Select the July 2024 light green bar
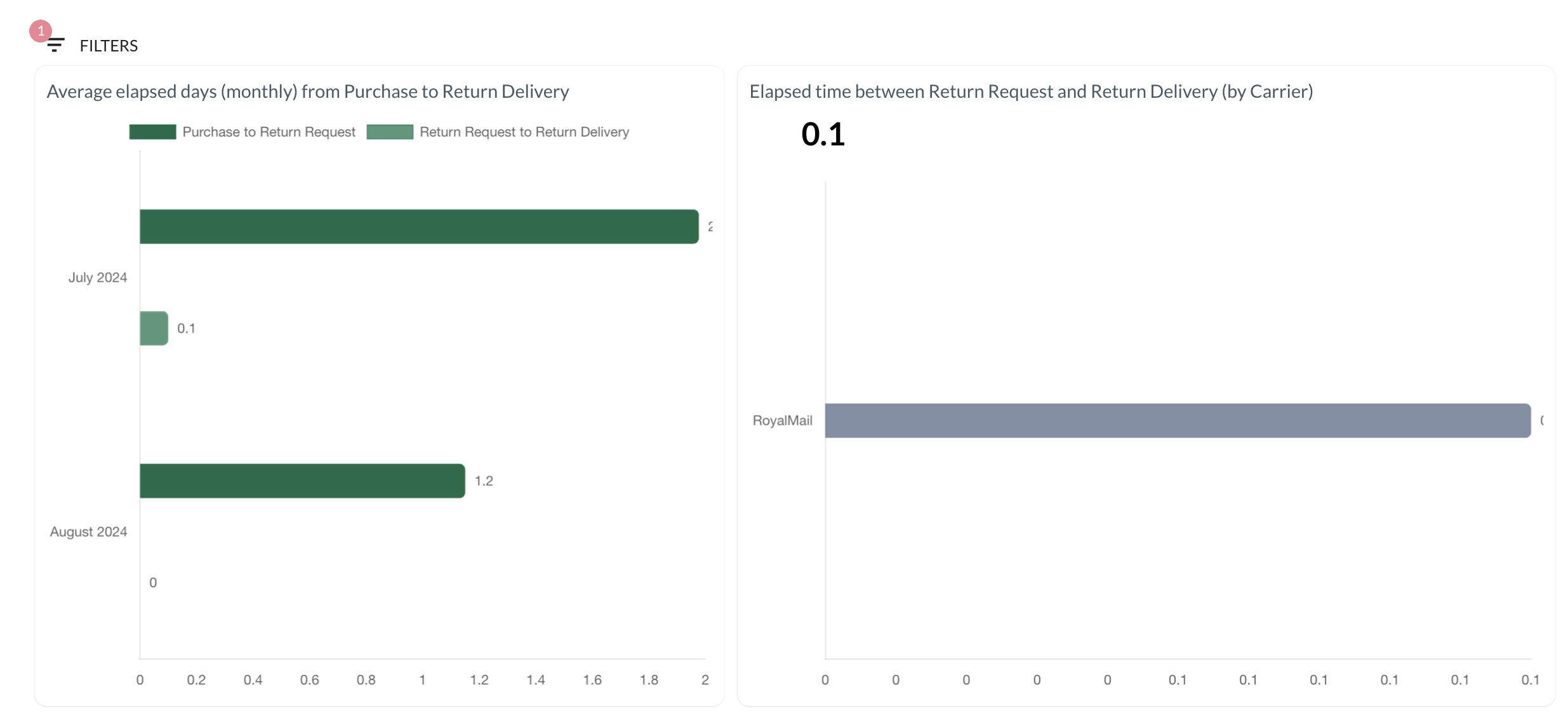Image resolution: width=1568 pixels, height=715 pixels. [x=154, y=328]
